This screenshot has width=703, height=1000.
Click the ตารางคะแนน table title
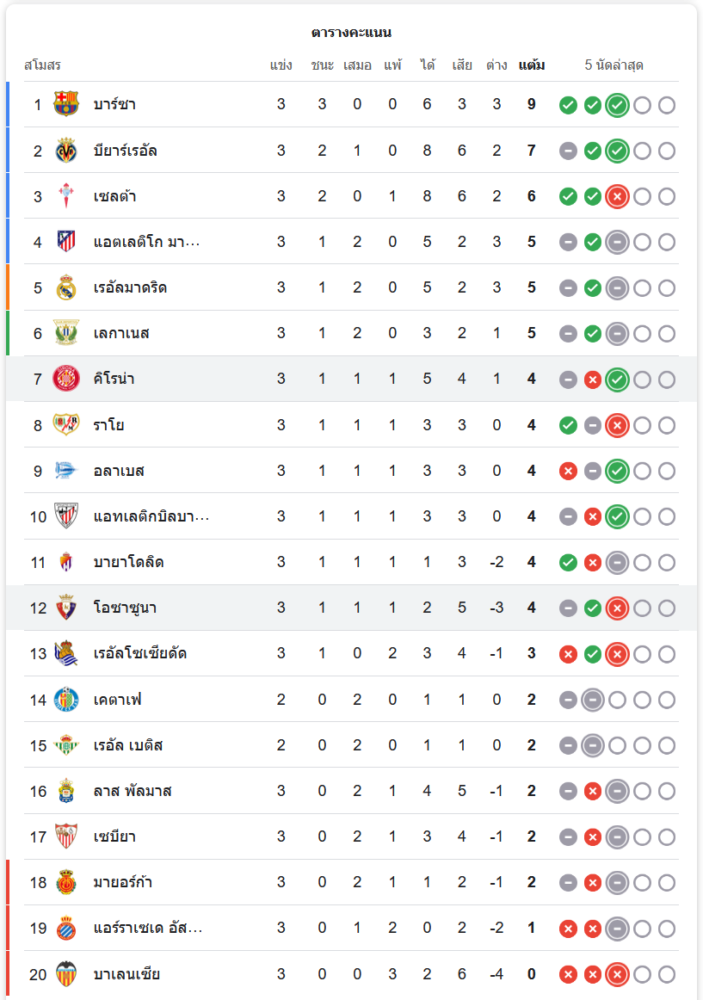click(x=351, y=33)
